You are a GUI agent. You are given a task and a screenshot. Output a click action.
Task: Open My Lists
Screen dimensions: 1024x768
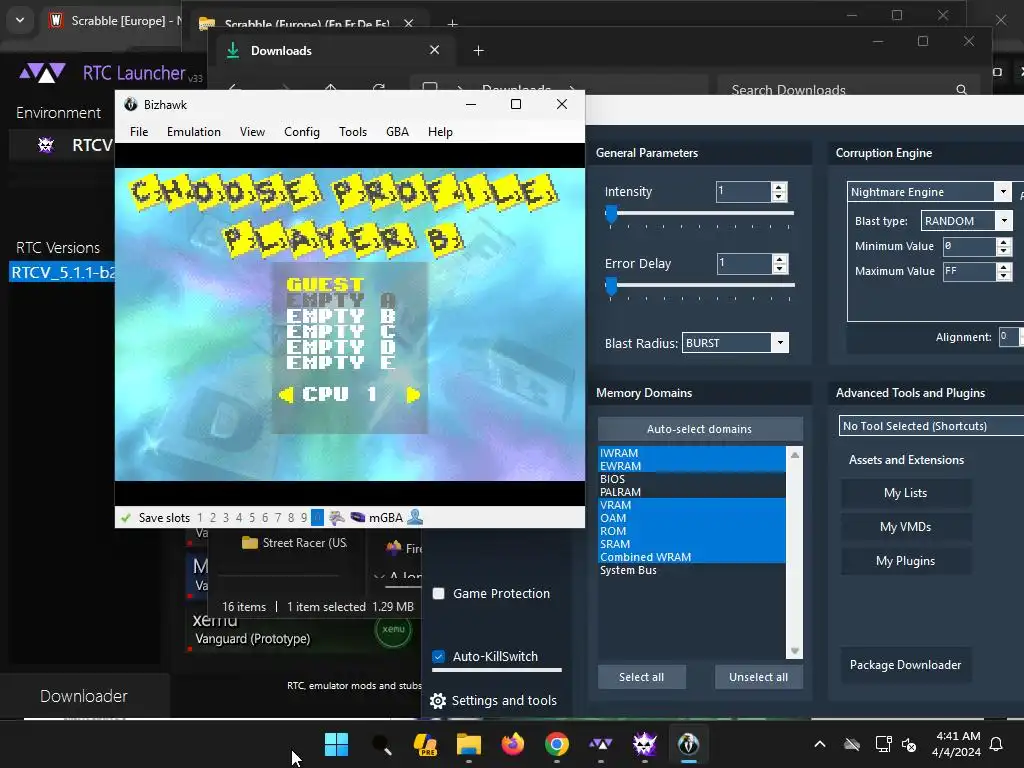point(905,493)
